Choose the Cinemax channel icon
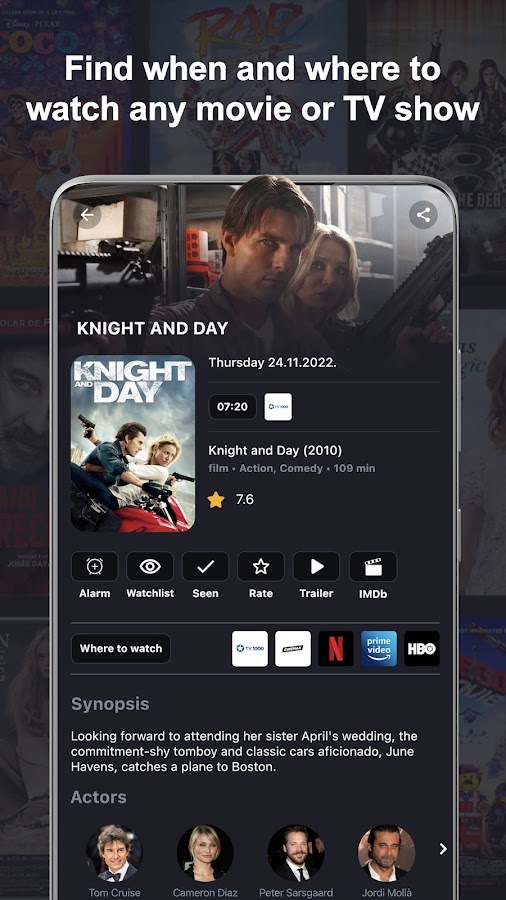Screen dimensions: 506x900 point(293,649)
